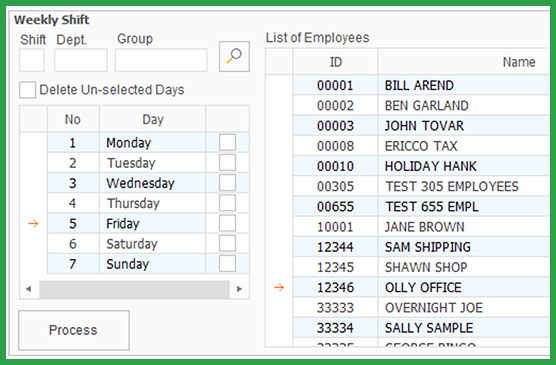Click day number 7 cell
This screenshot has height=365, width=556.
[73, 264]
